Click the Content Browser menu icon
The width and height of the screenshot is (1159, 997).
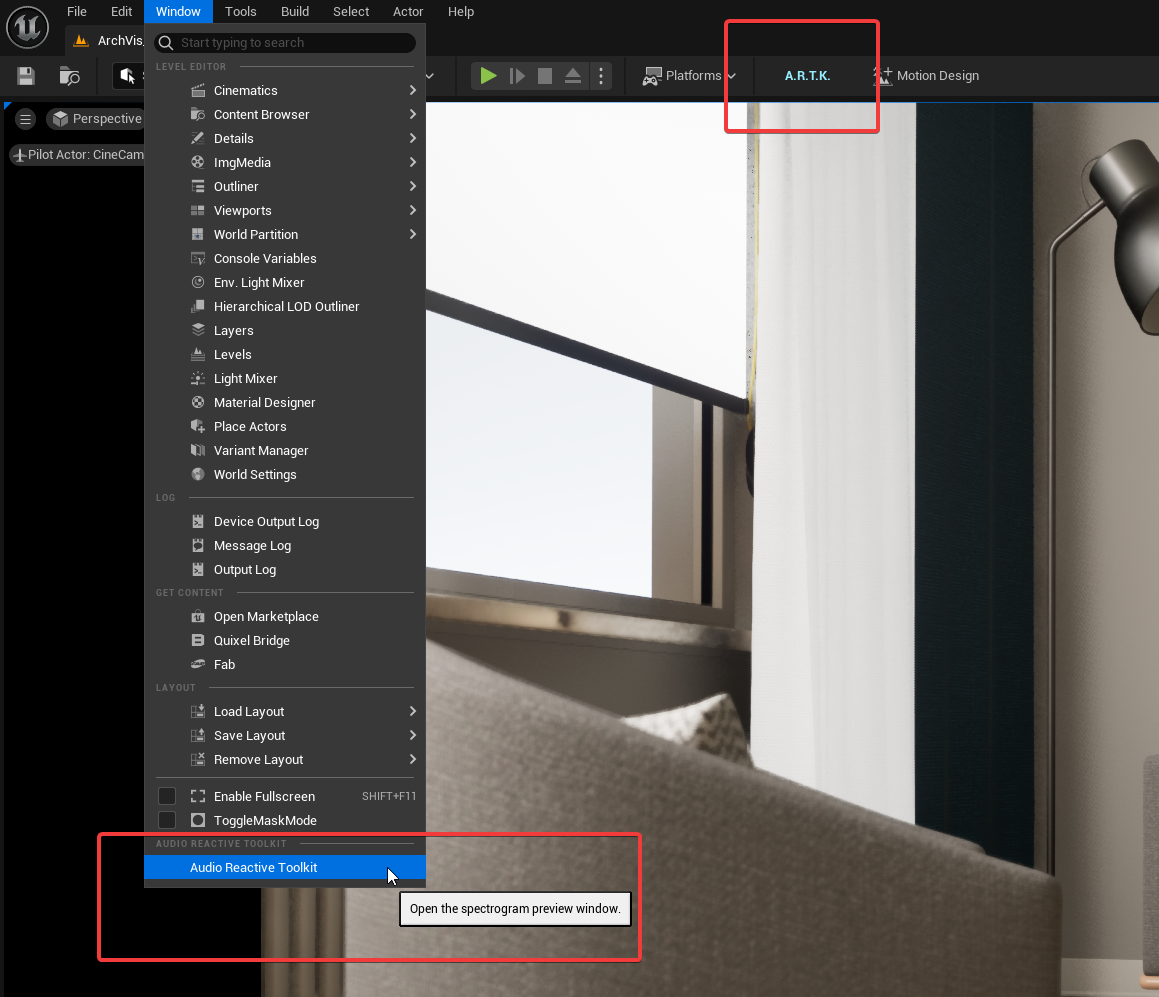198,115
